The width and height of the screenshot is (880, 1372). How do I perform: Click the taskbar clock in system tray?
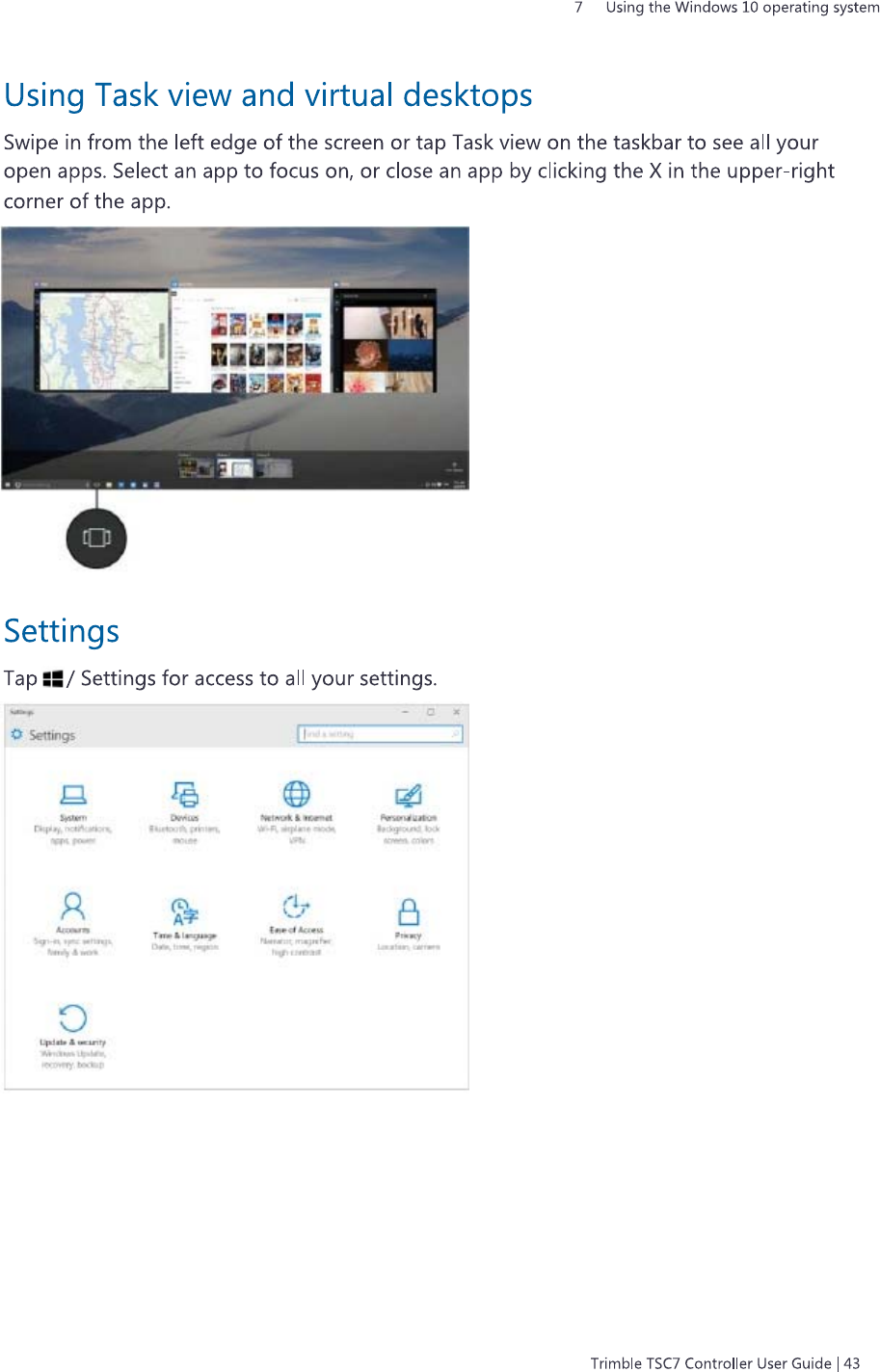click(459, 485)
